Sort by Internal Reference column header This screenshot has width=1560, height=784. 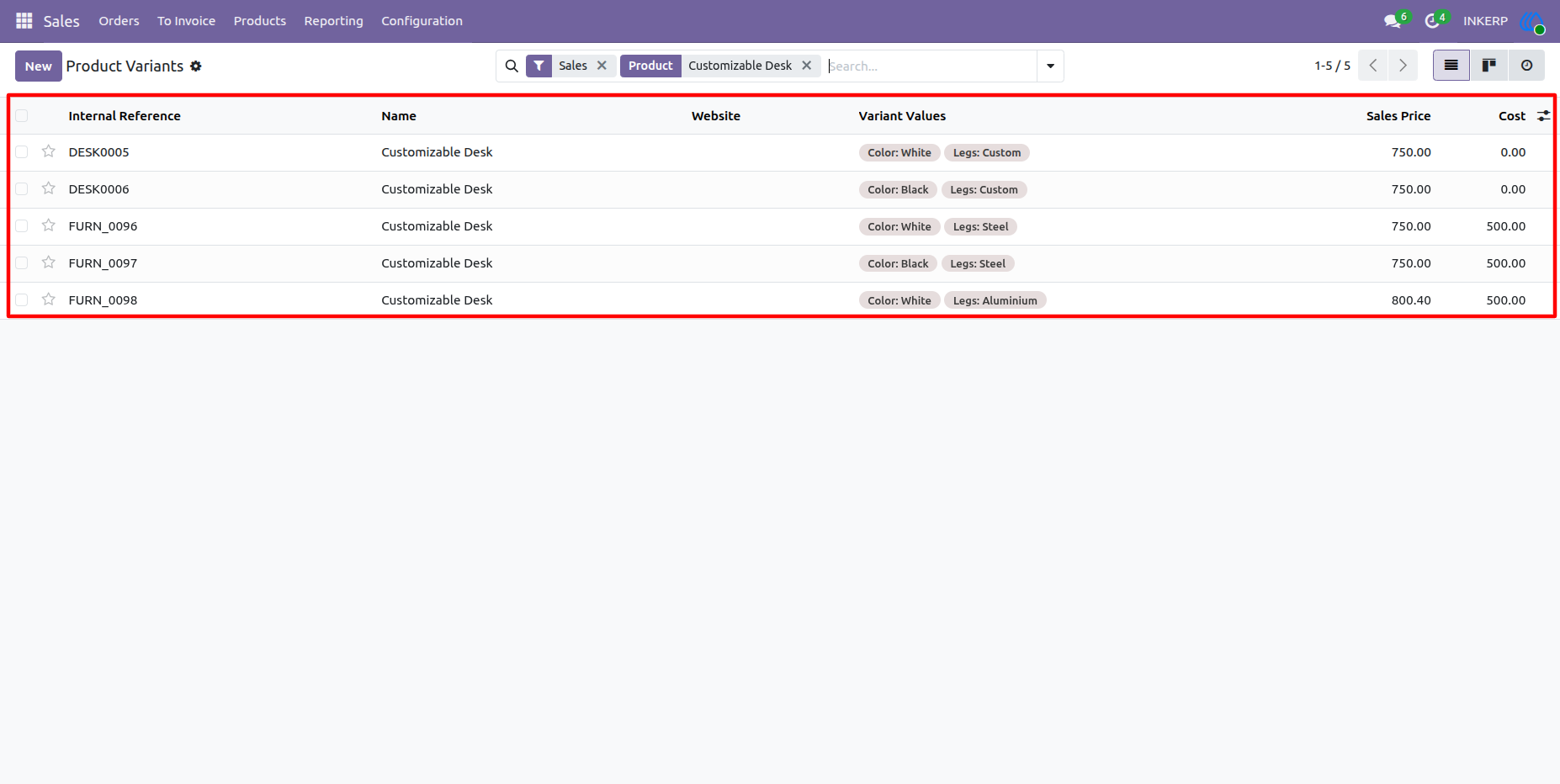[125, 116]
